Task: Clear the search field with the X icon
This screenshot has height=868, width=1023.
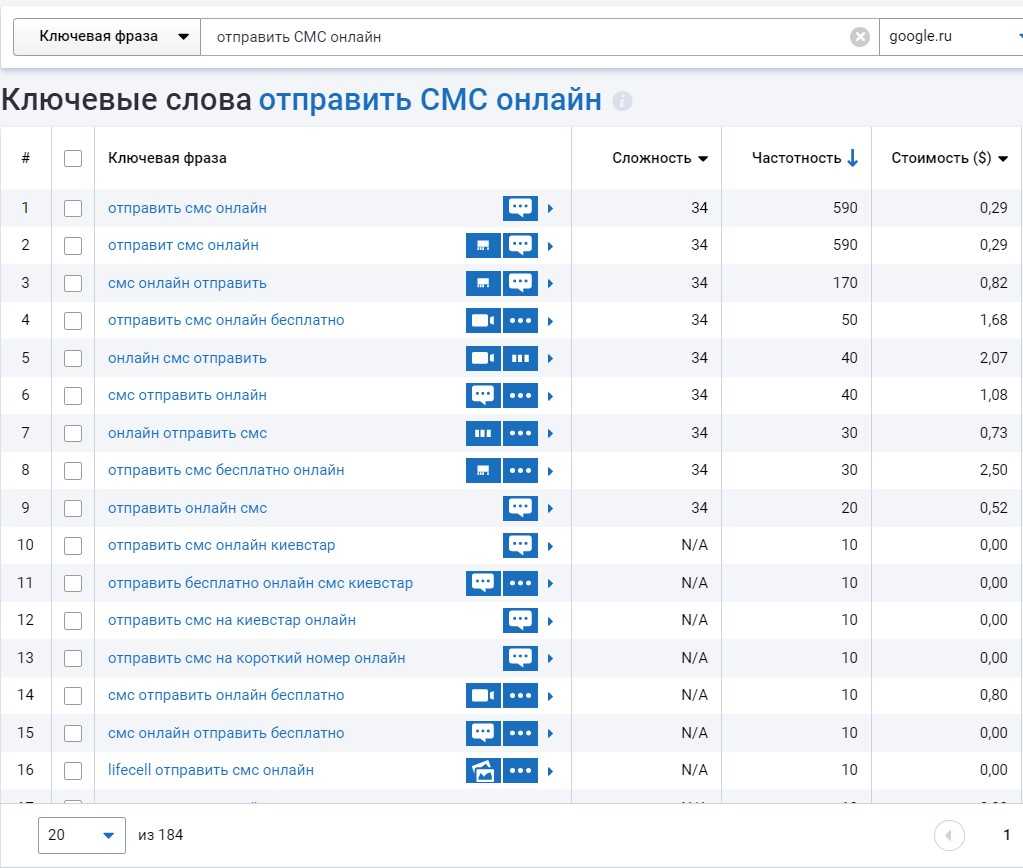Action: [860, 37]
